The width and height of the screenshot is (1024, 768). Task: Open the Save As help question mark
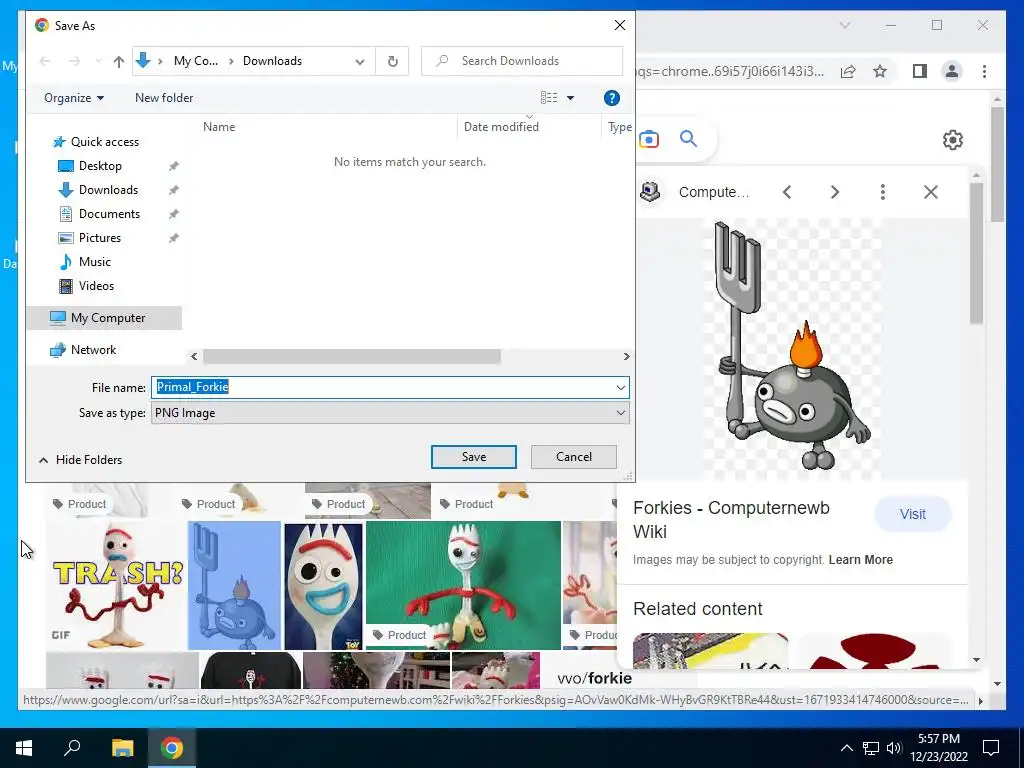[x=611, y=98]
